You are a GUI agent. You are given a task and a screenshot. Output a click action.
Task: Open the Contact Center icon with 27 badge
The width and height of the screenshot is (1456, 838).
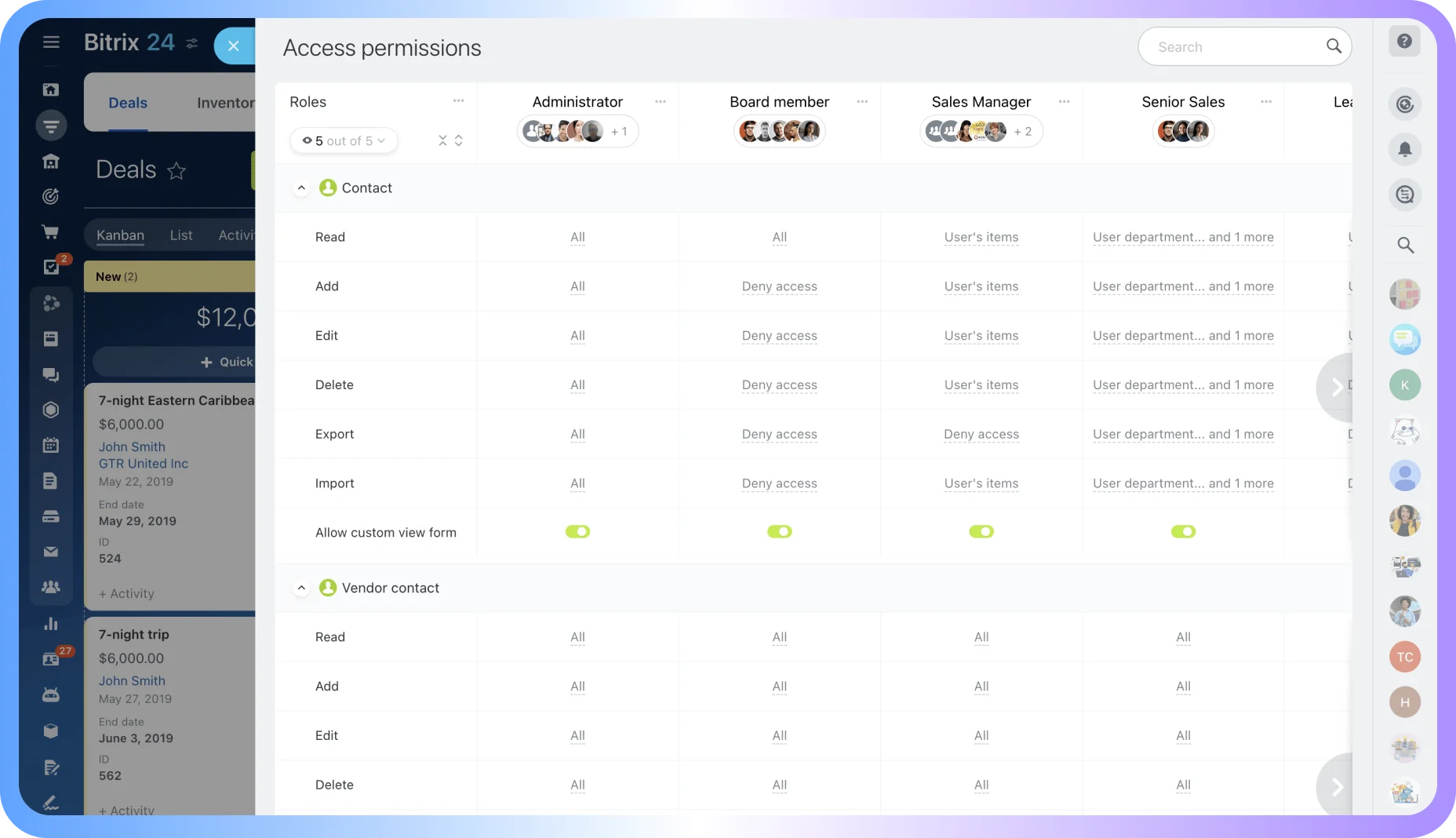(x=51, y=659)
